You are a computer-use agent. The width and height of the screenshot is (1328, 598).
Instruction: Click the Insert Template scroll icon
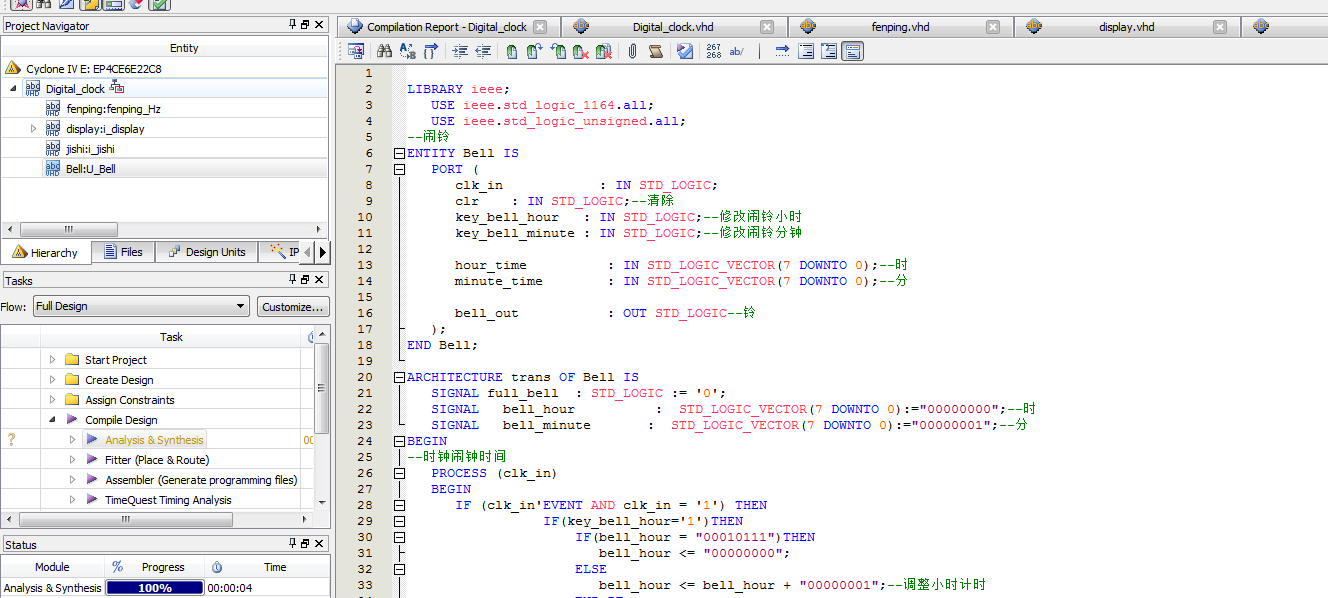coord(656,51)
